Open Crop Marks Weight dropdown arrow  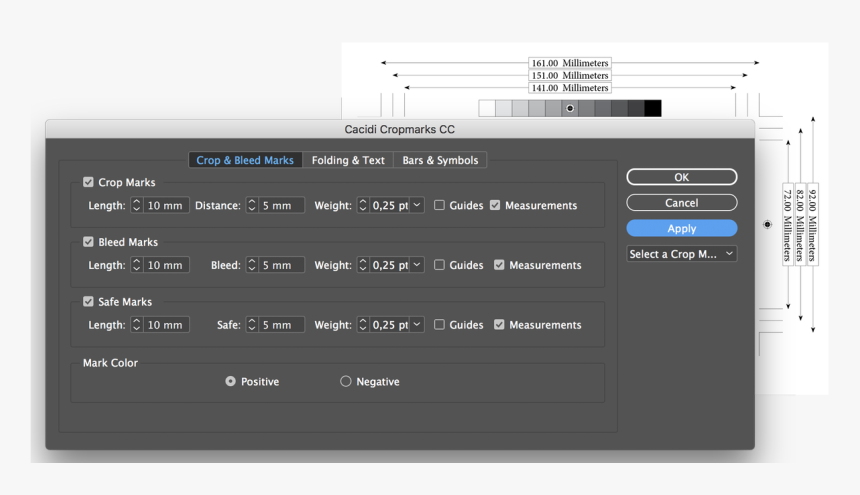[417, 205]
